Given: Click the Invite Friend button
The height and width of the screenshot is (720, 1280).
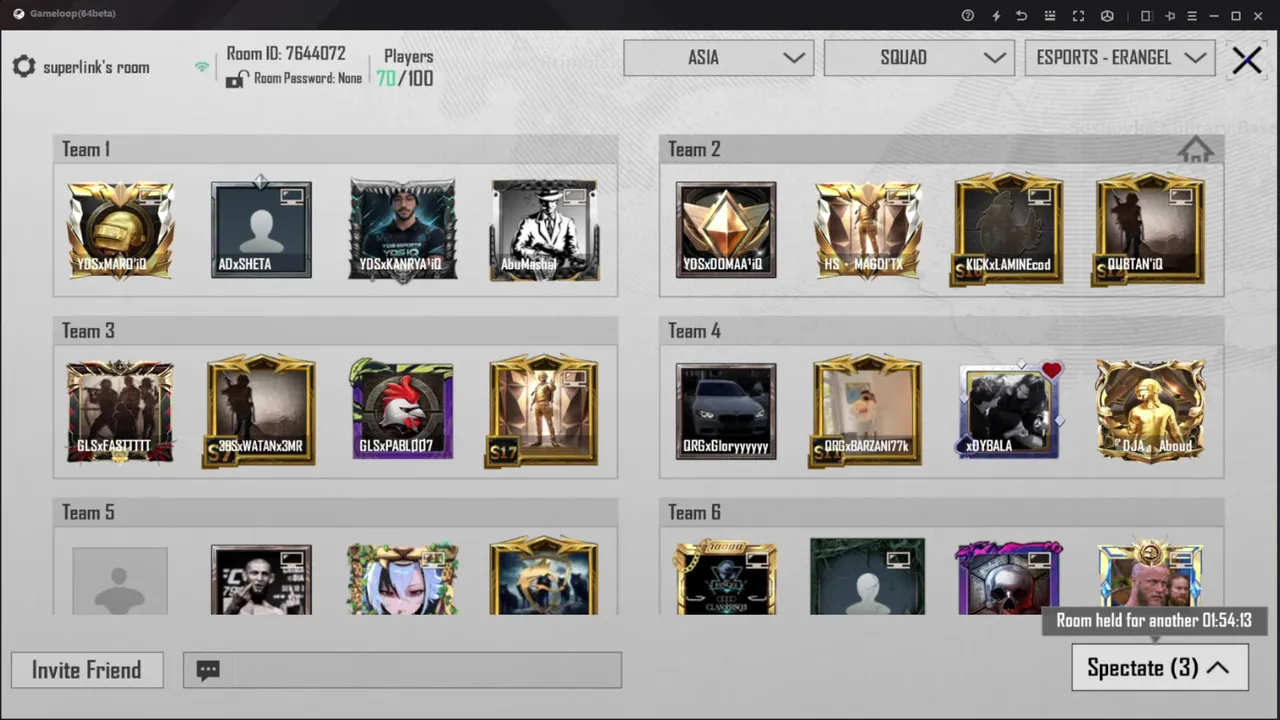Looking at the screenshot, I should pos(87,670).
